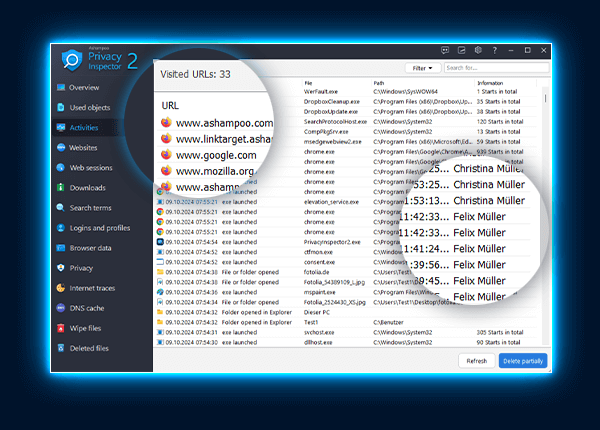Click the Delete partially button
This screenshot has width=600, height=430.
tap(523, 361)
